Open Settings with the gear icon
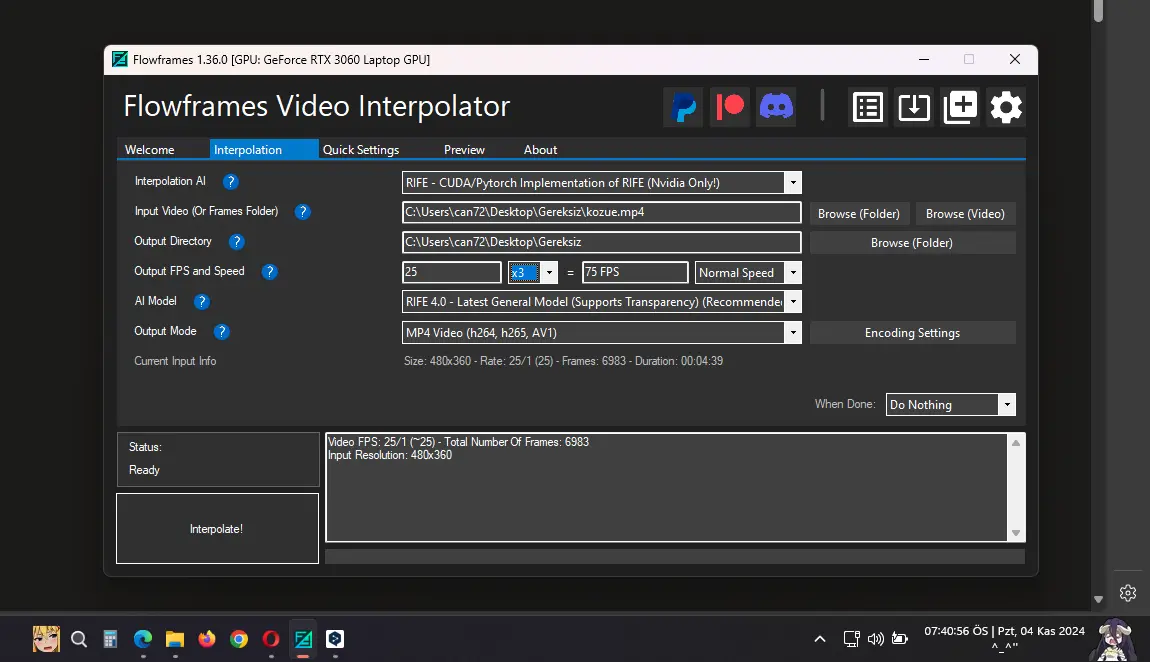The image size is (1150, 662). click(x=1006, y=107)
